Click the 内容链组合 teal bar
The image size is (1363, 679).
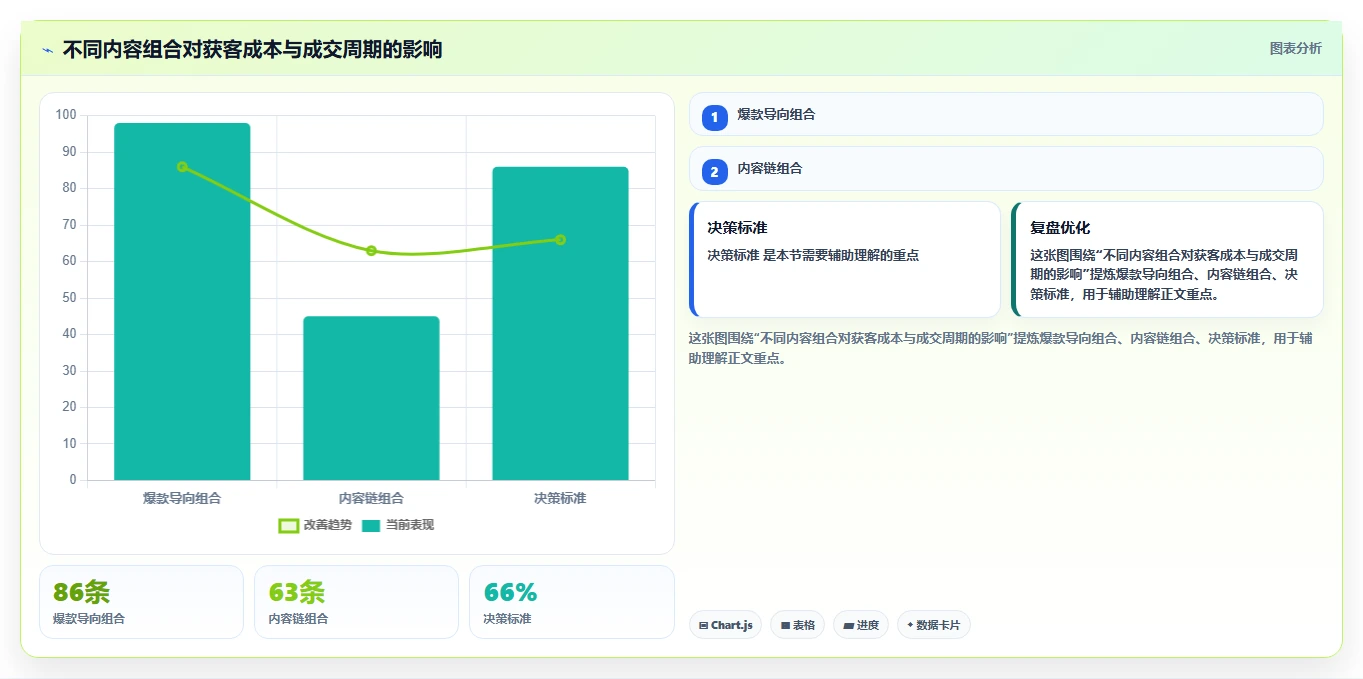371,398
